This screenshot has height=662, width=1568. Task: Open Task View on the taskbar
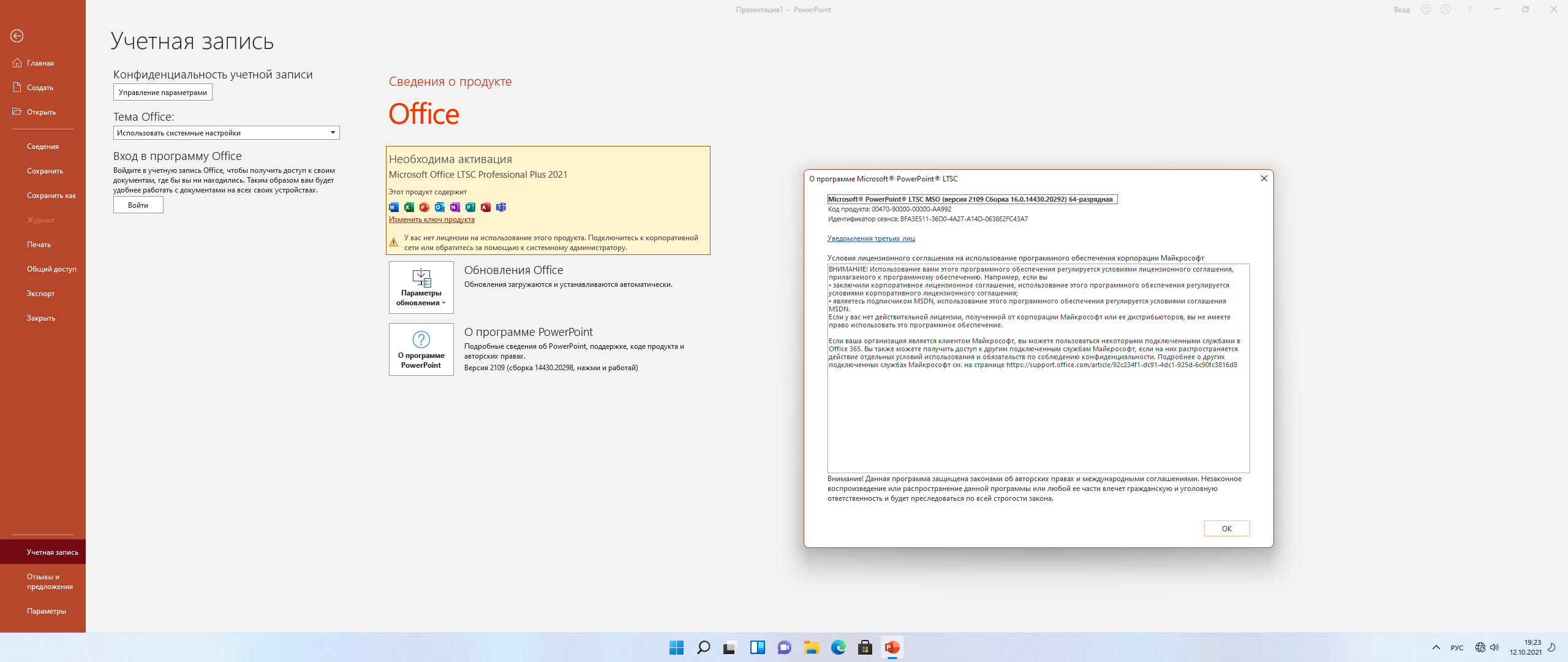coord(729,647)
